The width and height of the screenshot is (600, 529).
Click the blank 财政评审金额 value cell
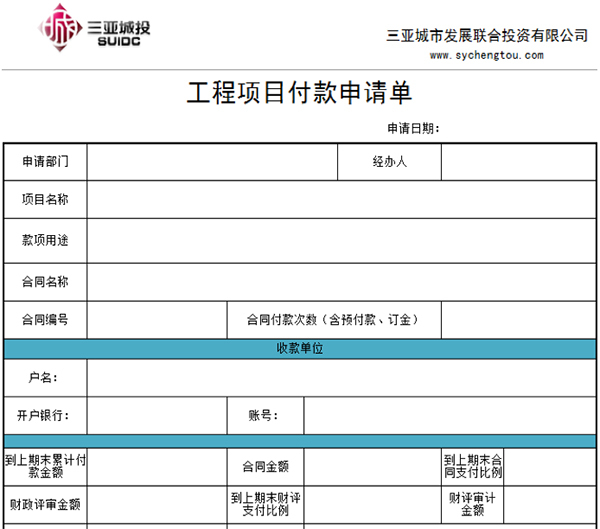point(157,505)
